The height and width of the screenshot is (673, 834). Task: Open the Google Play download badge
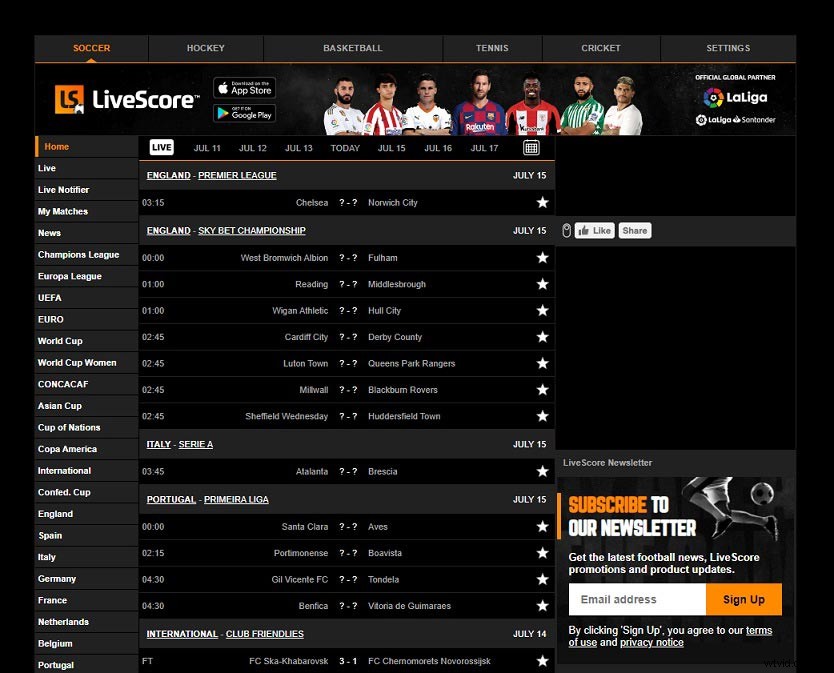243,113
